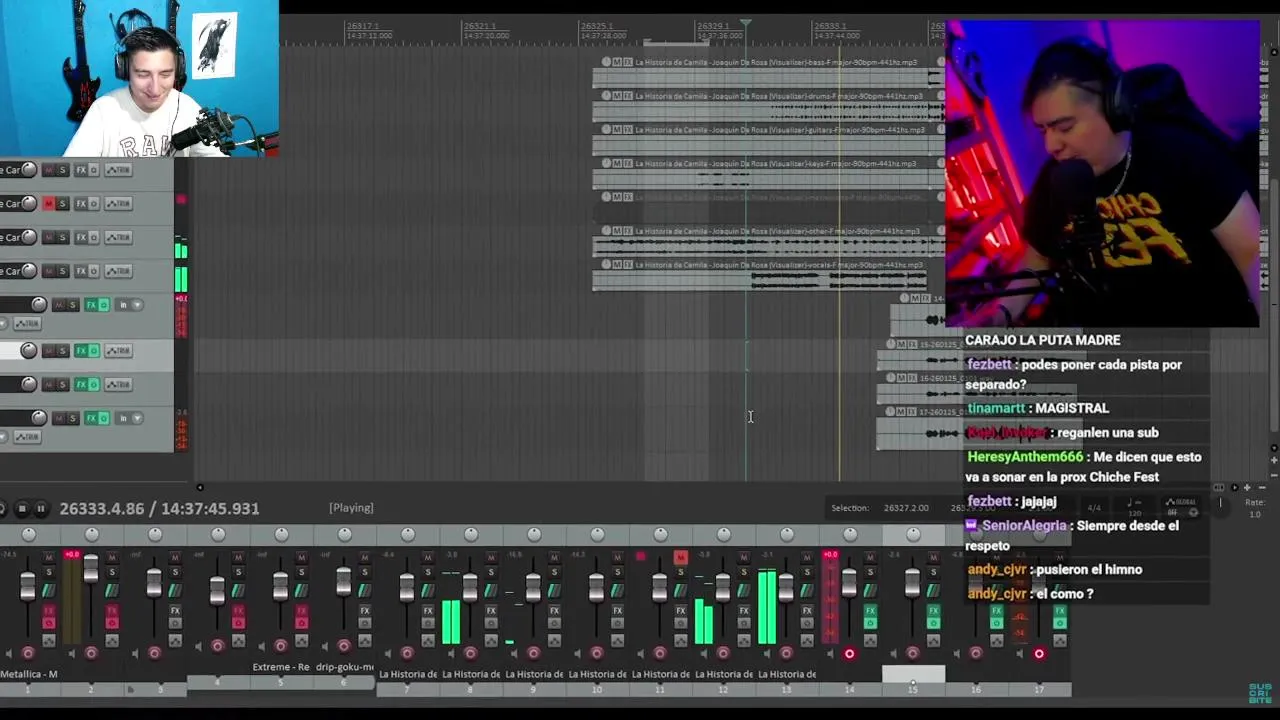Open FX chain on mixer channel 3
This screenshot has height=720, width=1280.
point(175,610)
